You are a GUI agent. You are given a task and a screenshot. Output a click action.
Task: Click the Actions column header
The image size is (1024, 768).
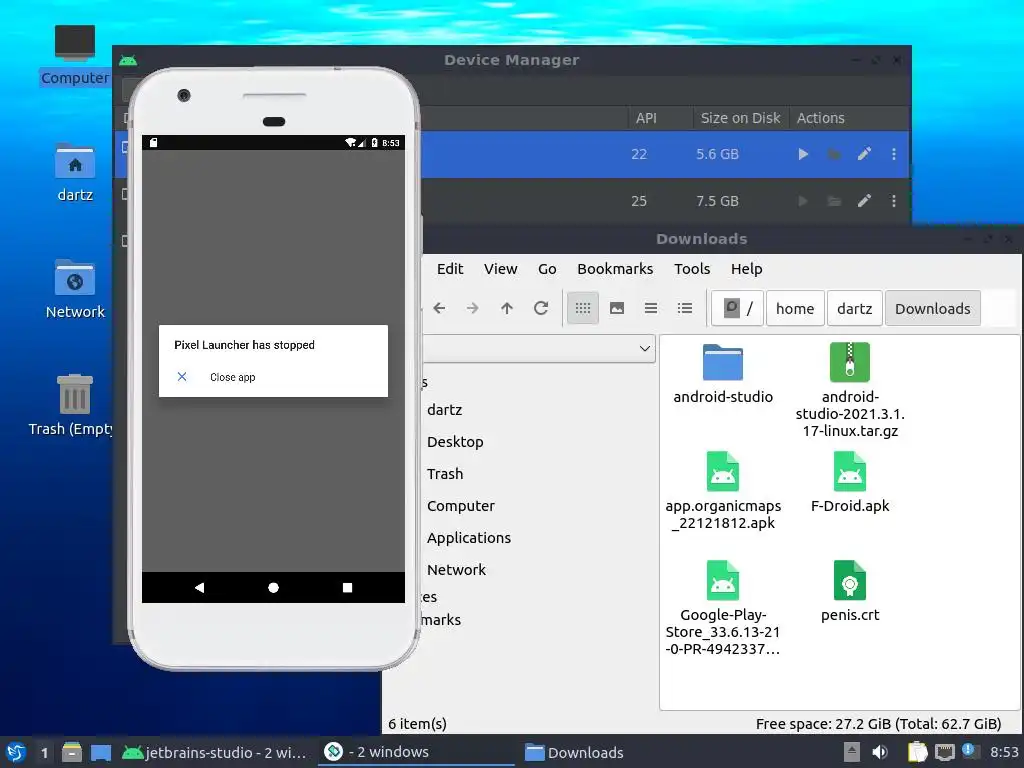pos(820,118)
